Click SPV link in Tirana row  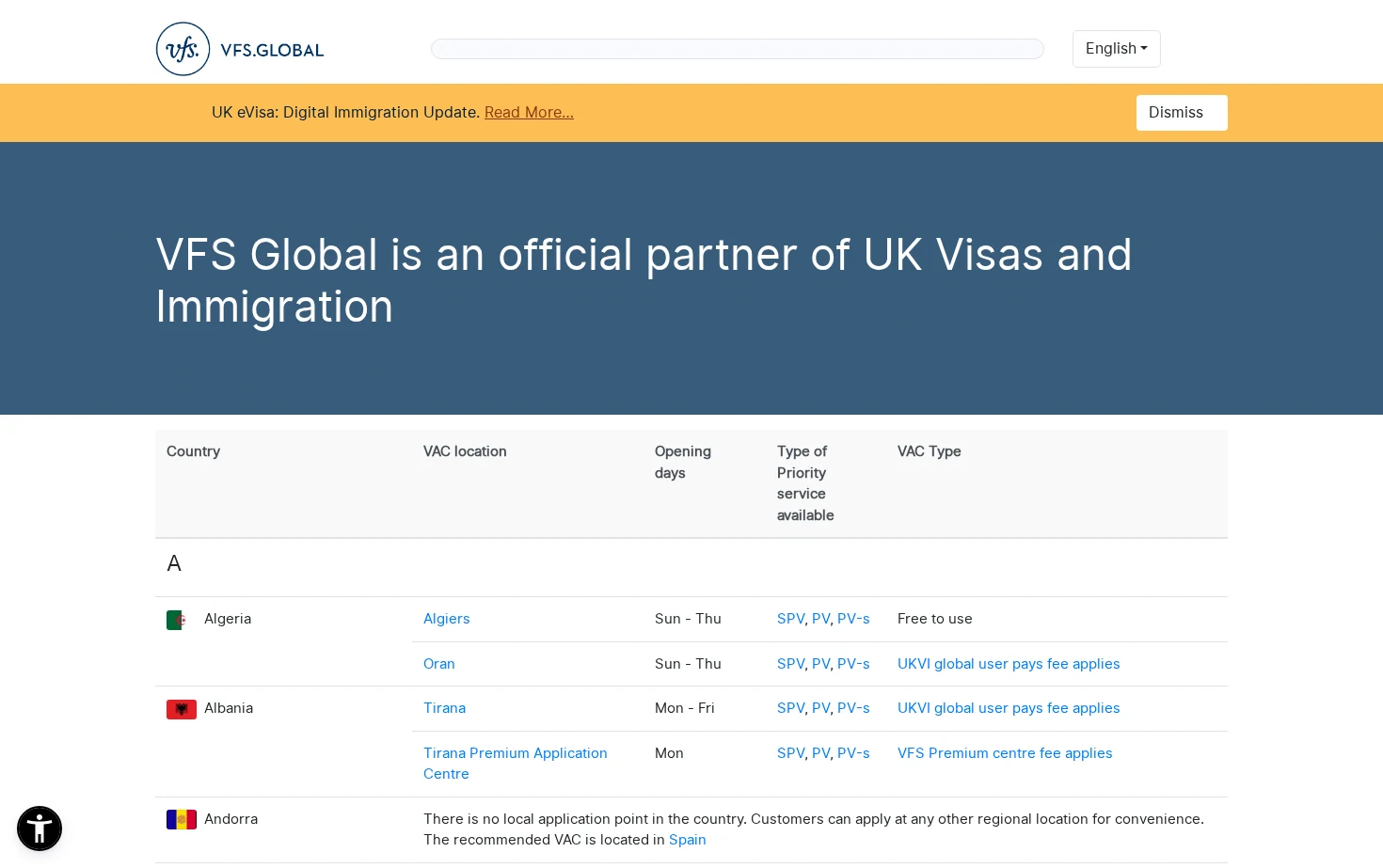(790, 708)
